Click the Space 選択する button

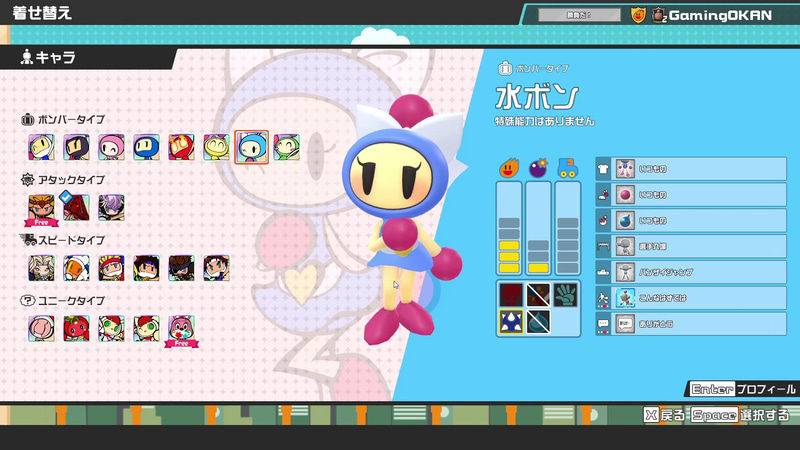[x=740, y=415]
